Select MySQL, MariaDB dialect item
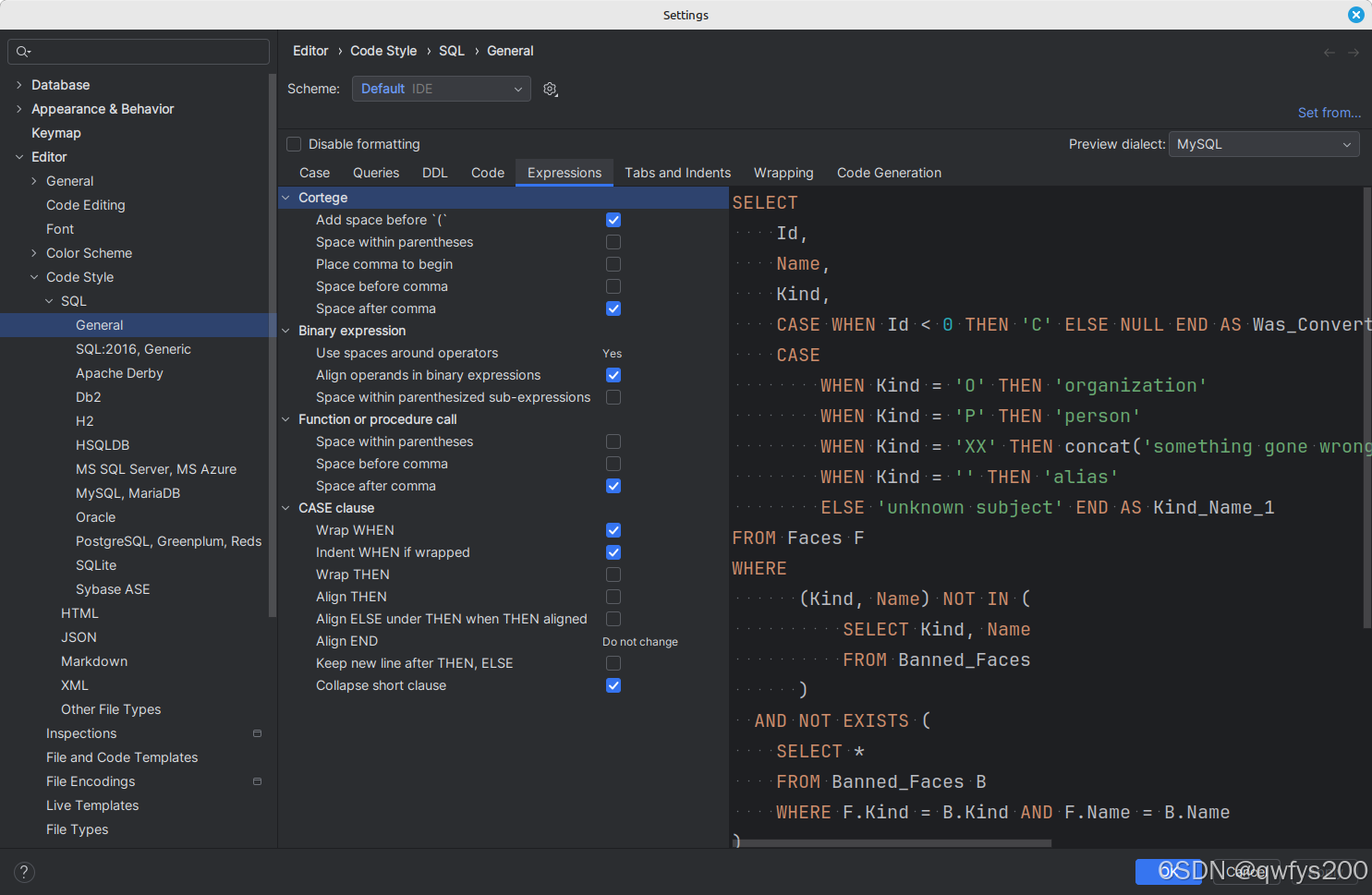This screenshot has width=1372, height=895. pyautogui.click(x=127, y=493)
